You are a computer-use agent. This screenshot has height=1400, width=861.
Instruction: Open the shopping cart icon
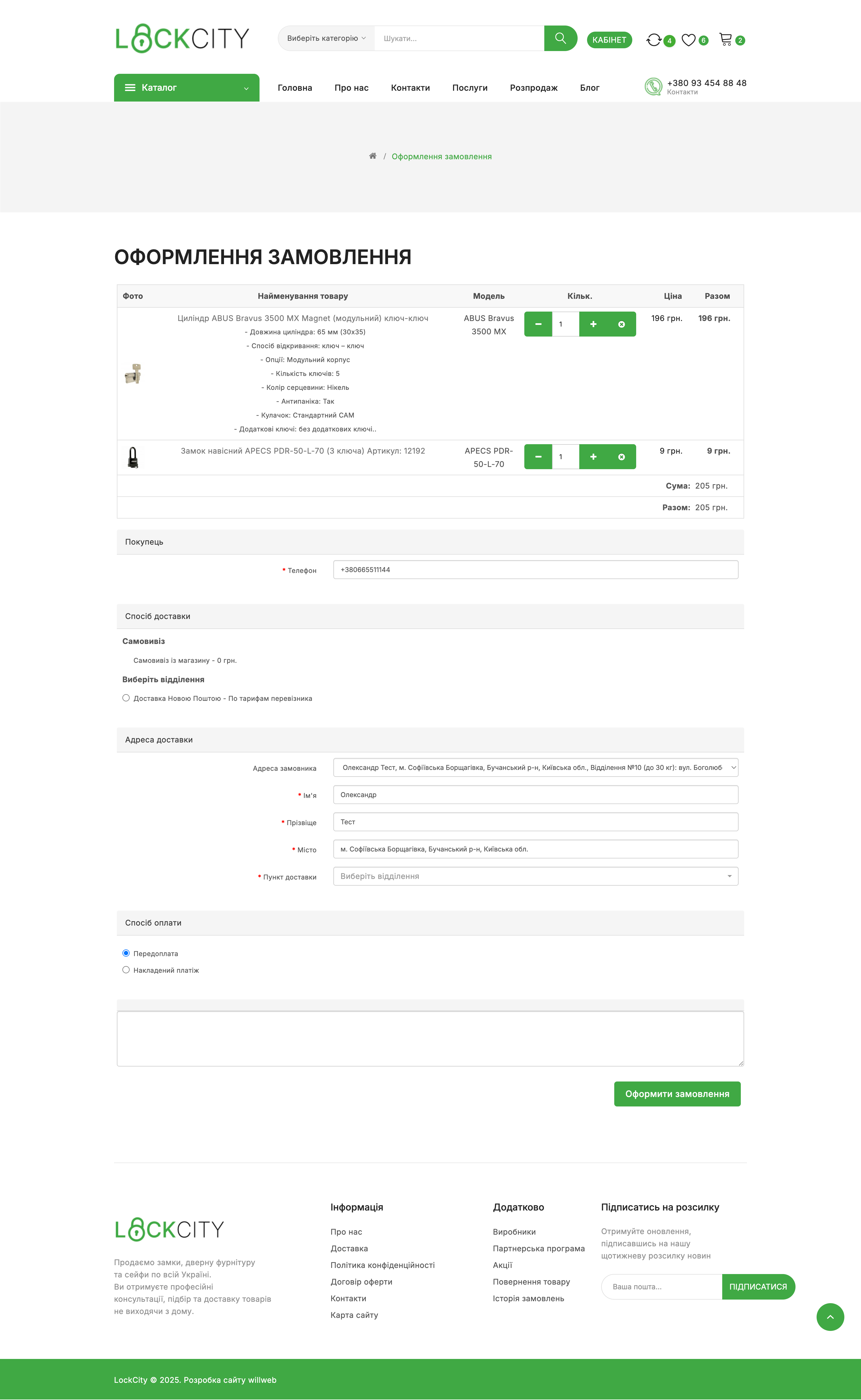(x=726, y=39)
